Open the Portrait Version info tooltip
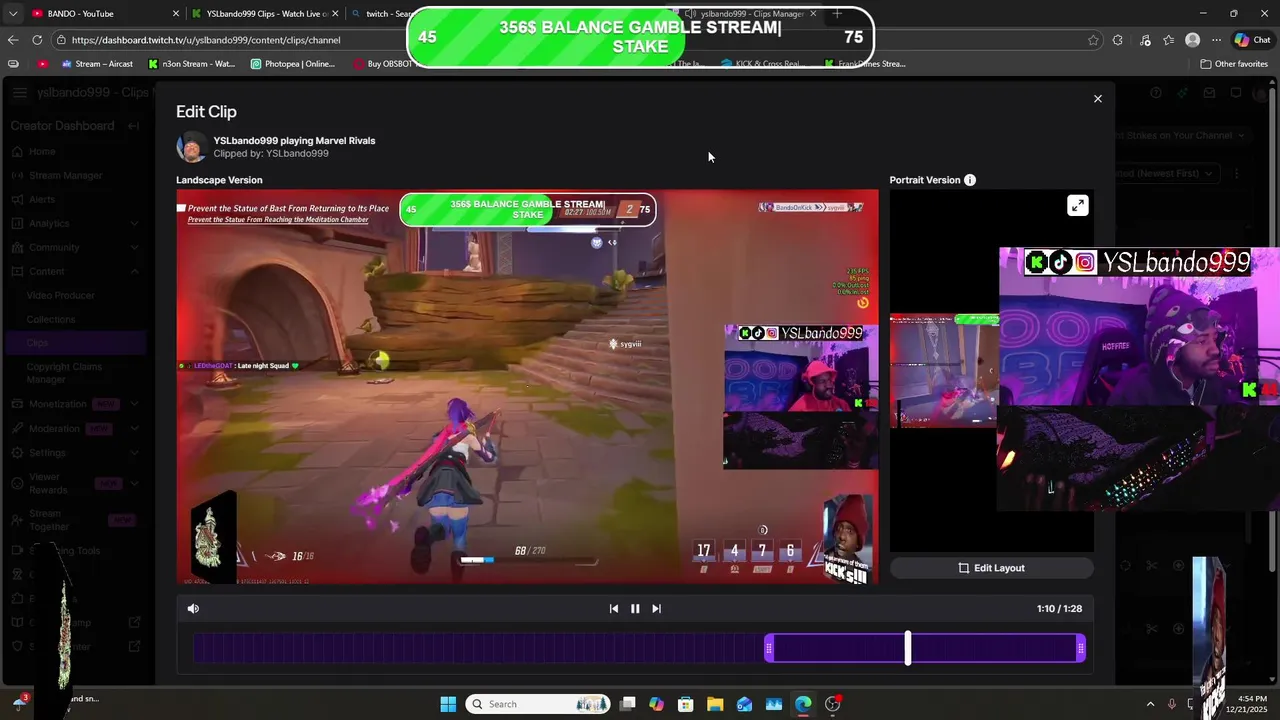This screenshot has width=1280, height=720. (969, 180)
